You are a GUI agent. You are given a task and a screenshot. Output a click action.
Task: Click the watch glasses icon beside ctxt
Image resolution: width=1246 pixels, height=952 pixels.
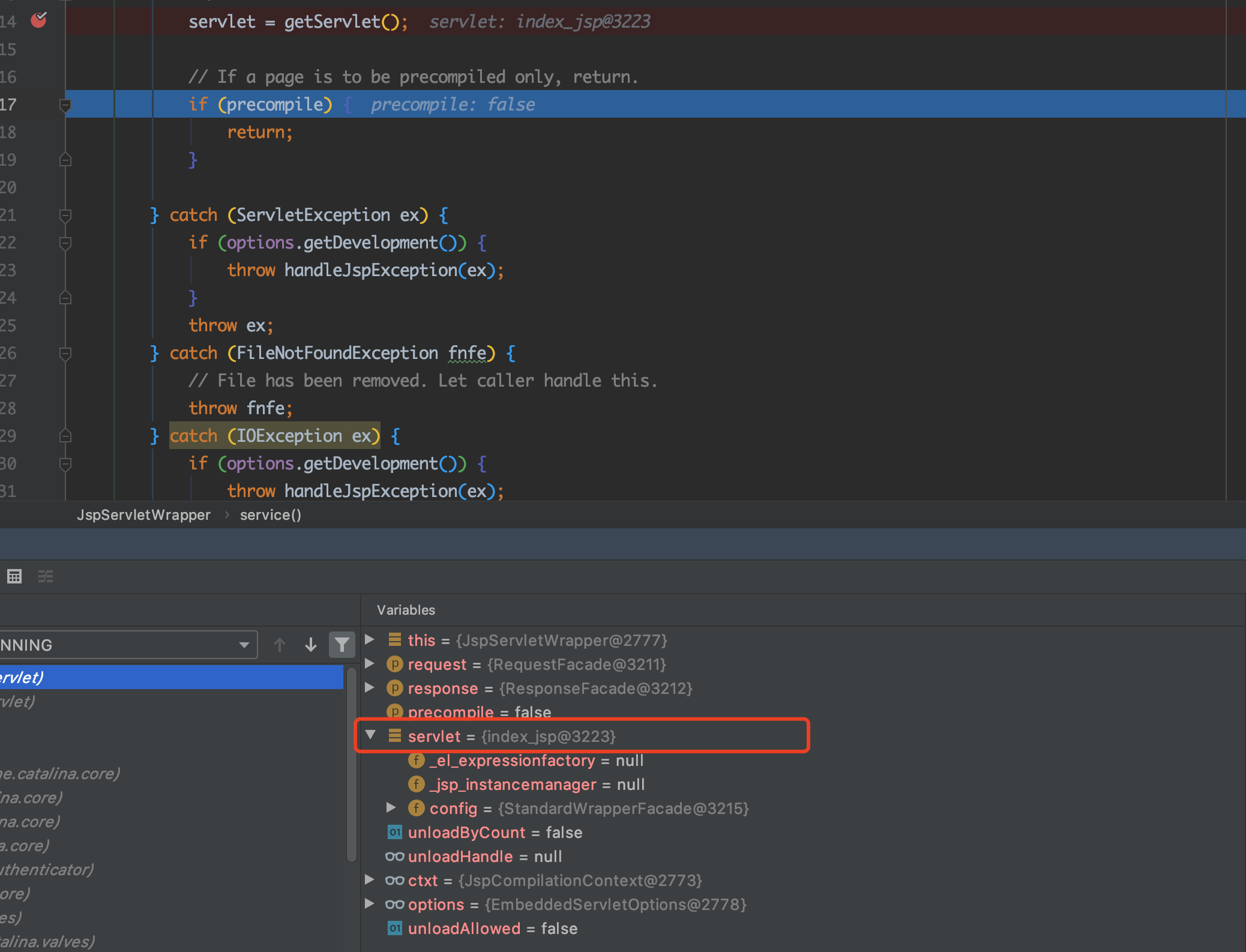[x=394, y=880]
